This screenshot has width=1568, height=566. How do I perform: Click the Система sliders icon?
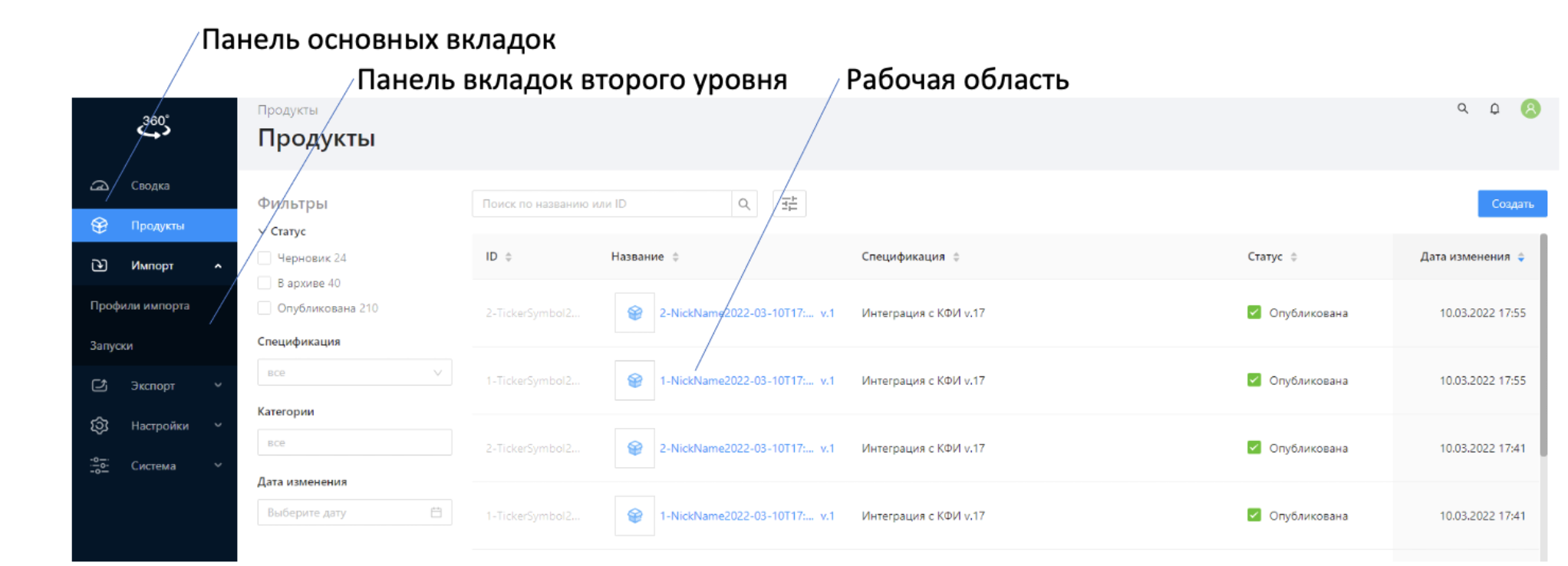[x=100, y=466]
